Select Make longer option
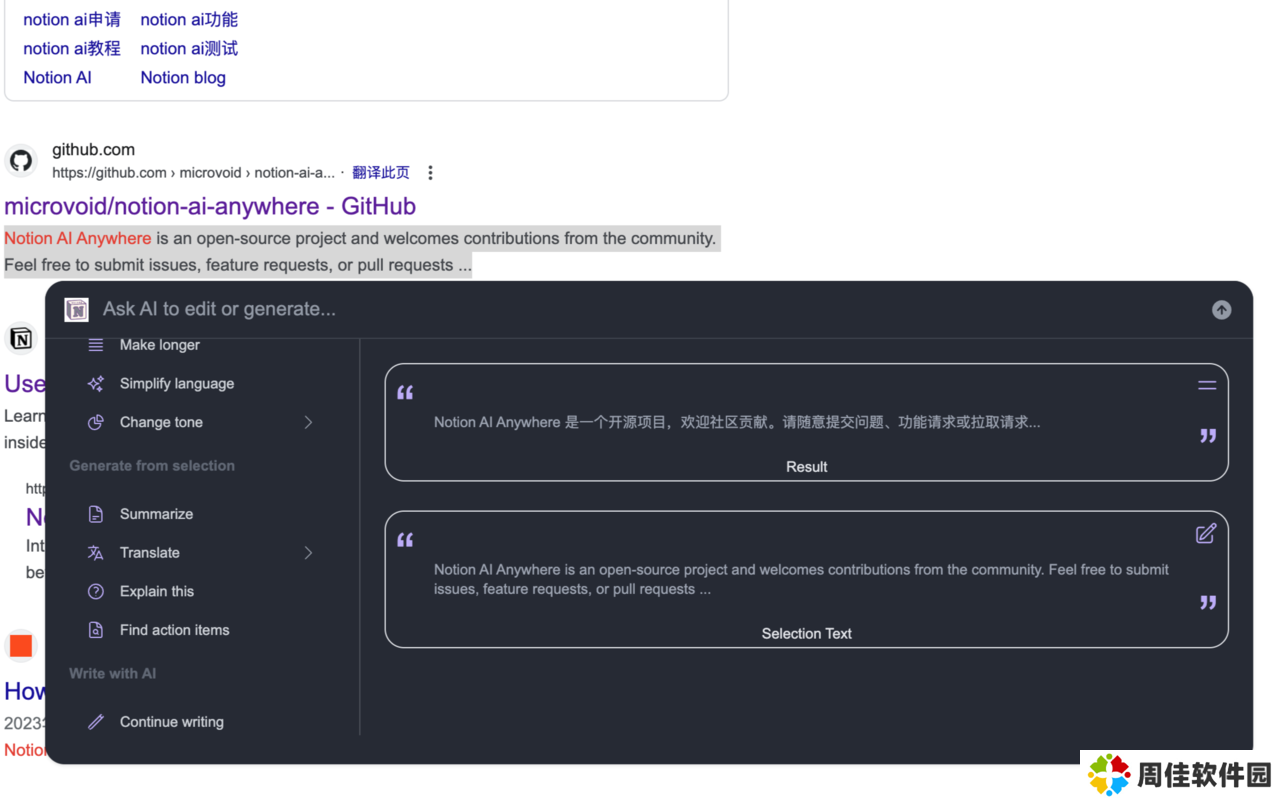Viewport: 1280px width, 800px height. pos(159,345)
